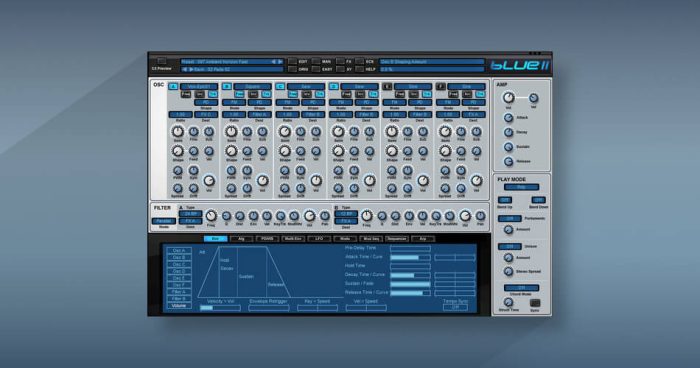The image size is (700, 368).
Task: Click the Portamento Amount knob
Action: tap(508, 230)
